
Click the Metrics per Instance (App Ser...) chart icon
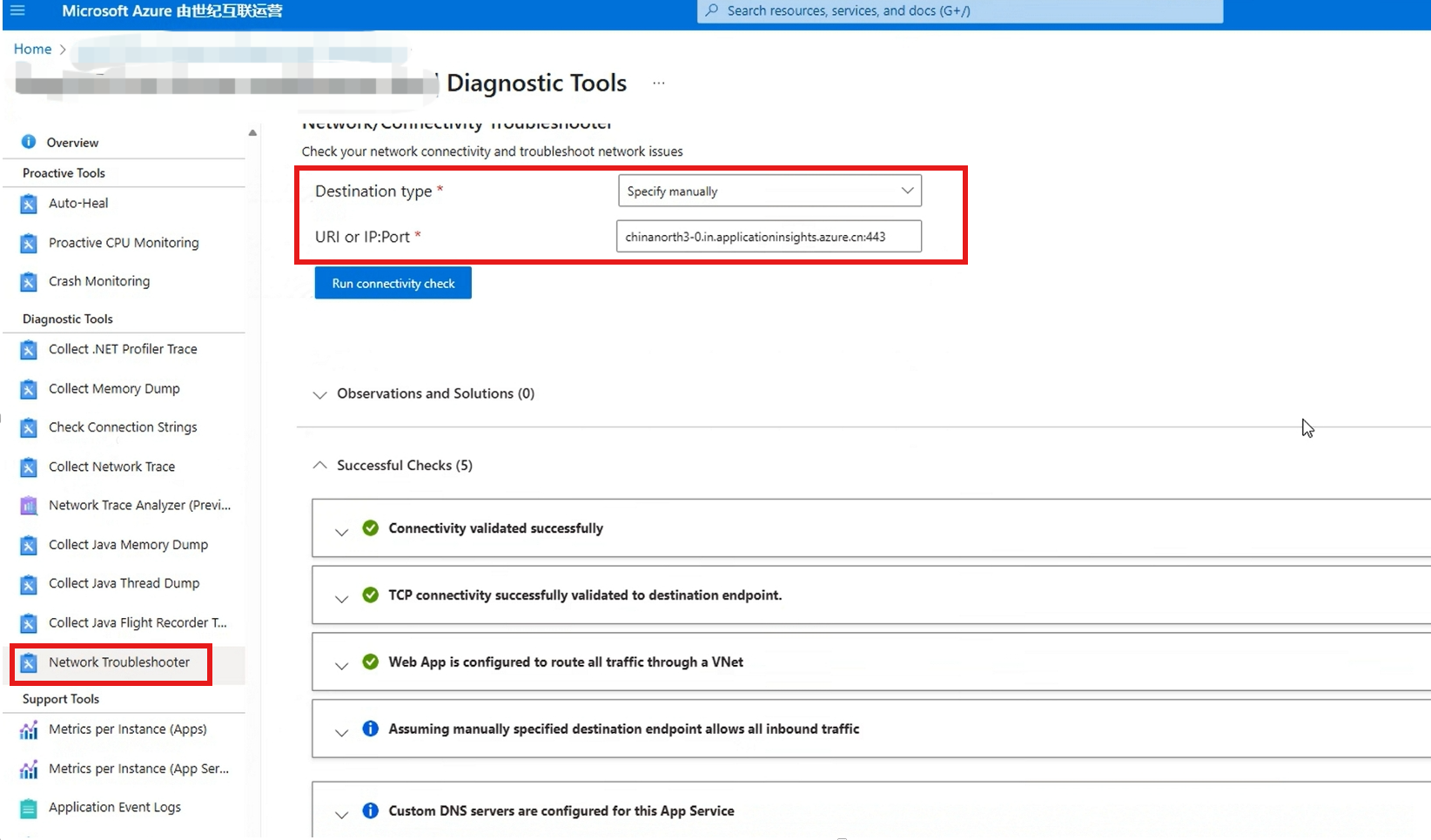coord(29,769)
